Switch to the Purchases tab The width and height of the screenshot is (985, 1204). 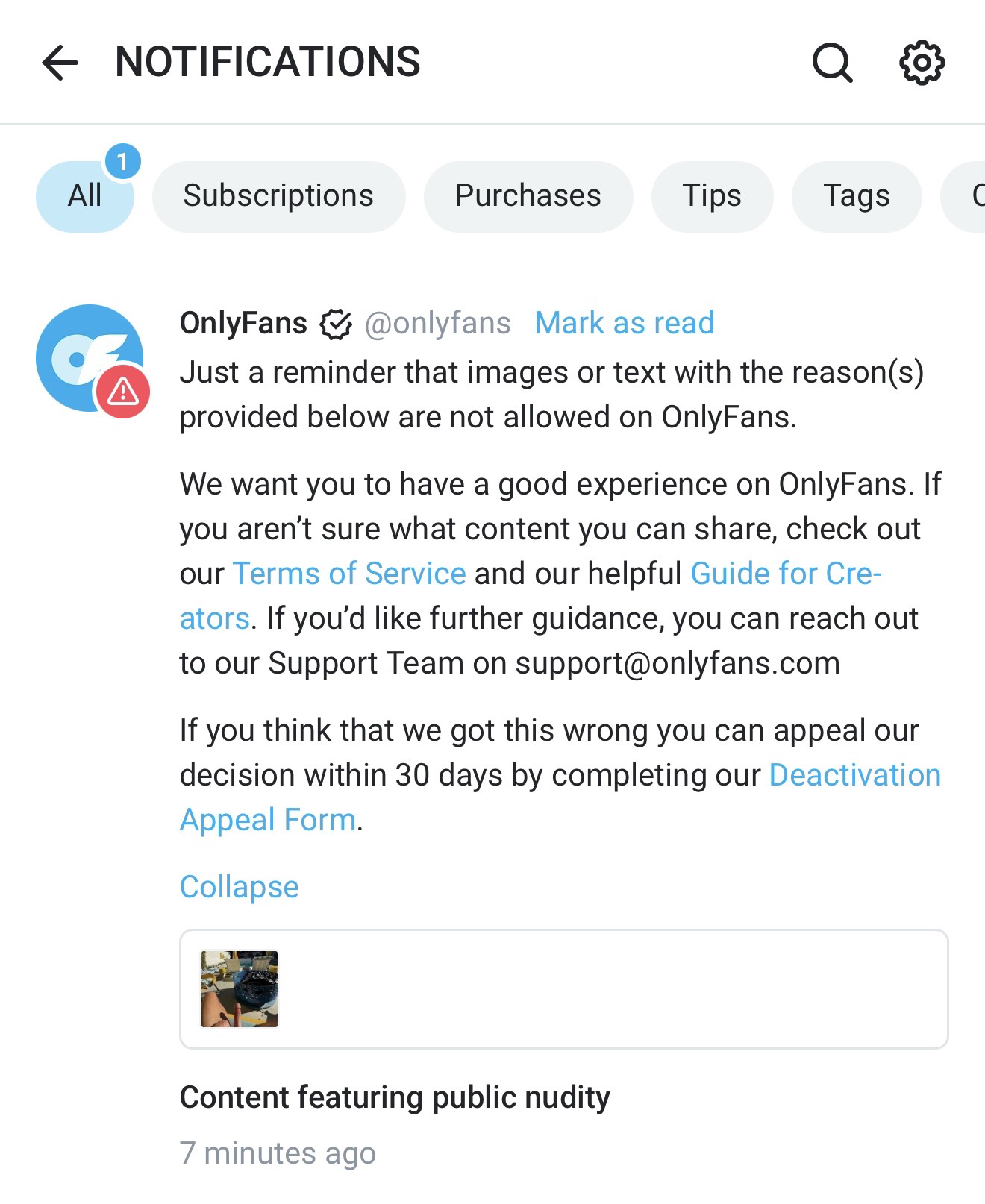(528, 196)
